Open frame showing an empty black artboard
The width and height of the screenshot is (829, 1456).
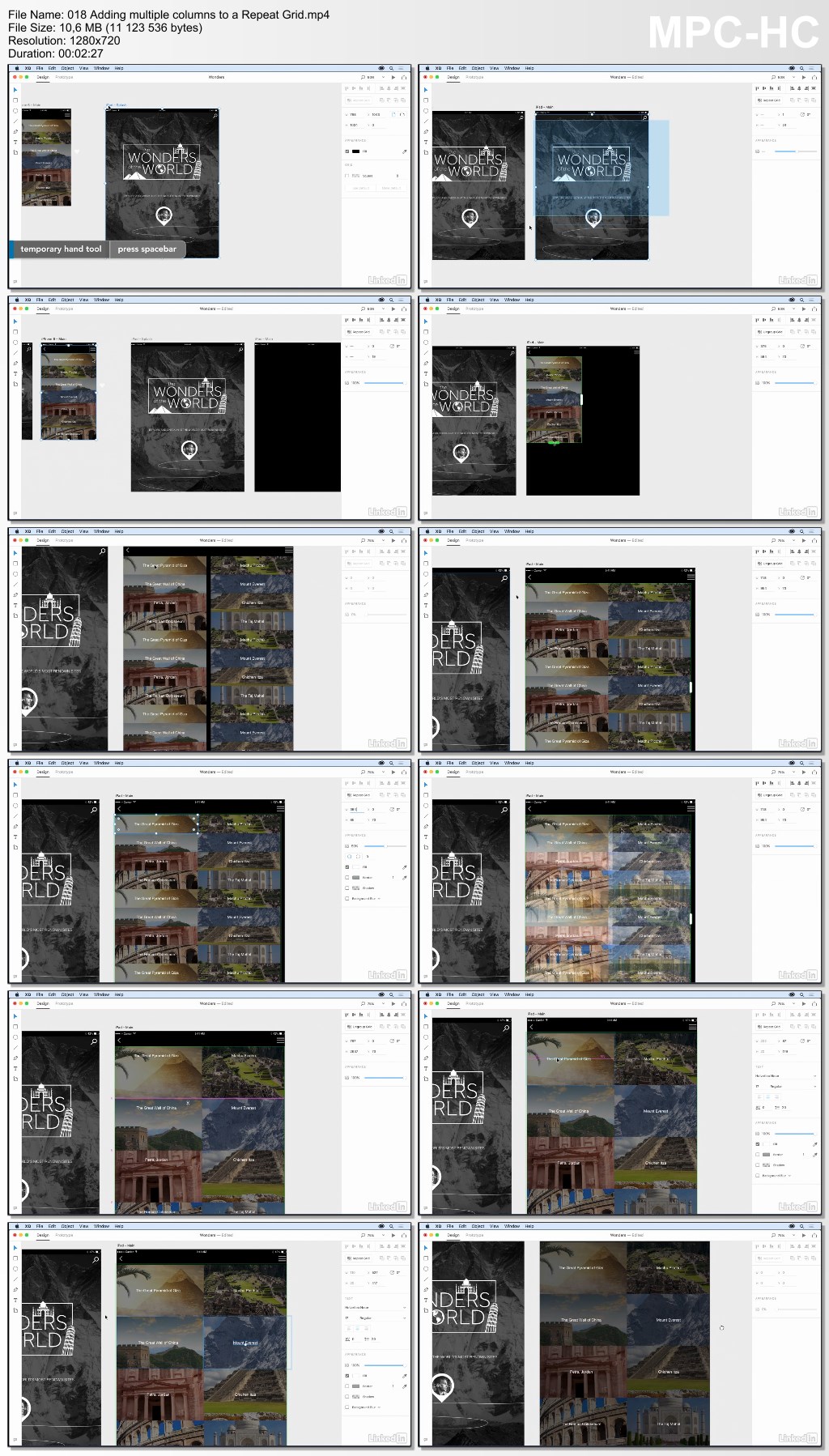210,407
